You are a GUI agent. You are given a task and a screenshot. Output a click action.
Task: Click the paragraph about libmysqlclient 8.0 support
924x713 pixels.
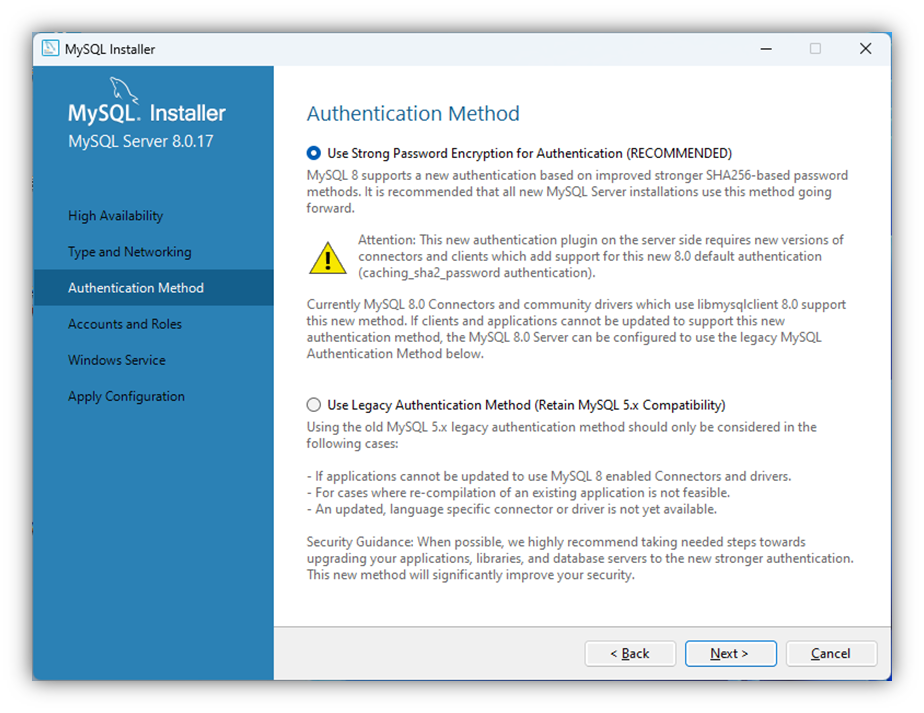pos(576,329)
